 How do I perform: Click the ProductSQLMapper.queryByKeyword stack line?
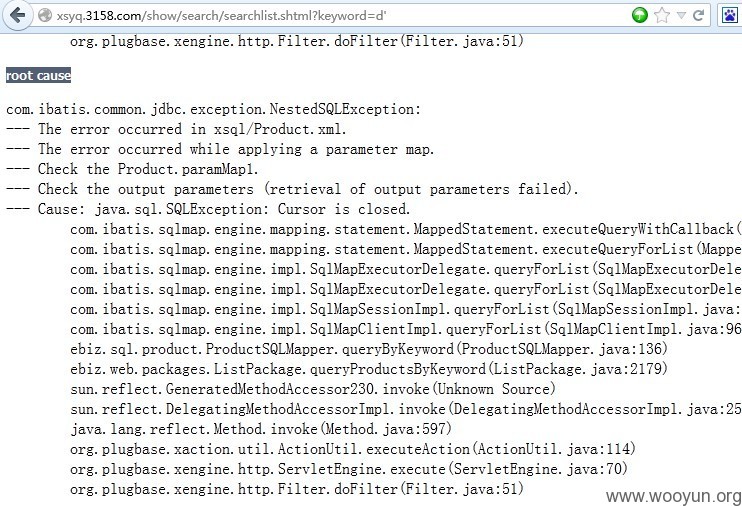[369, 349]
